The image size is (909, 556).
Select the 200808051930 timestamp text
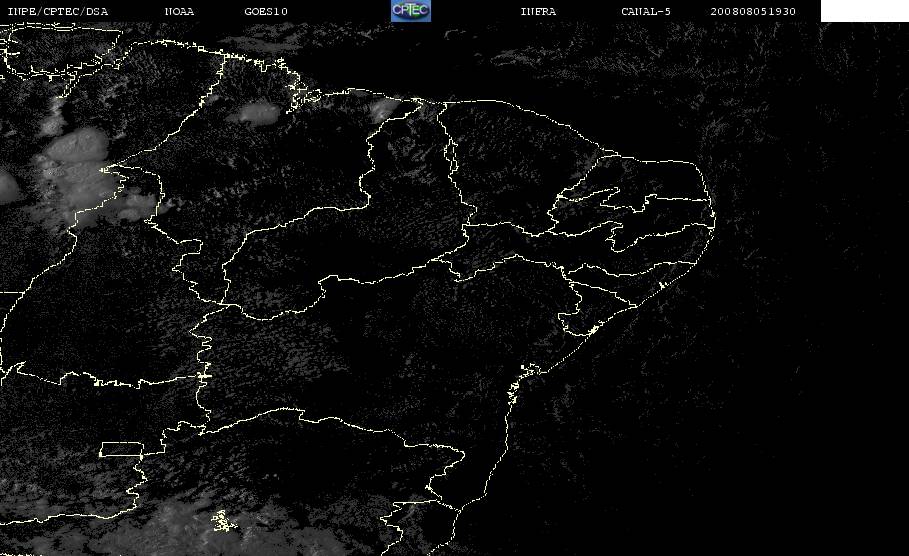753,12
